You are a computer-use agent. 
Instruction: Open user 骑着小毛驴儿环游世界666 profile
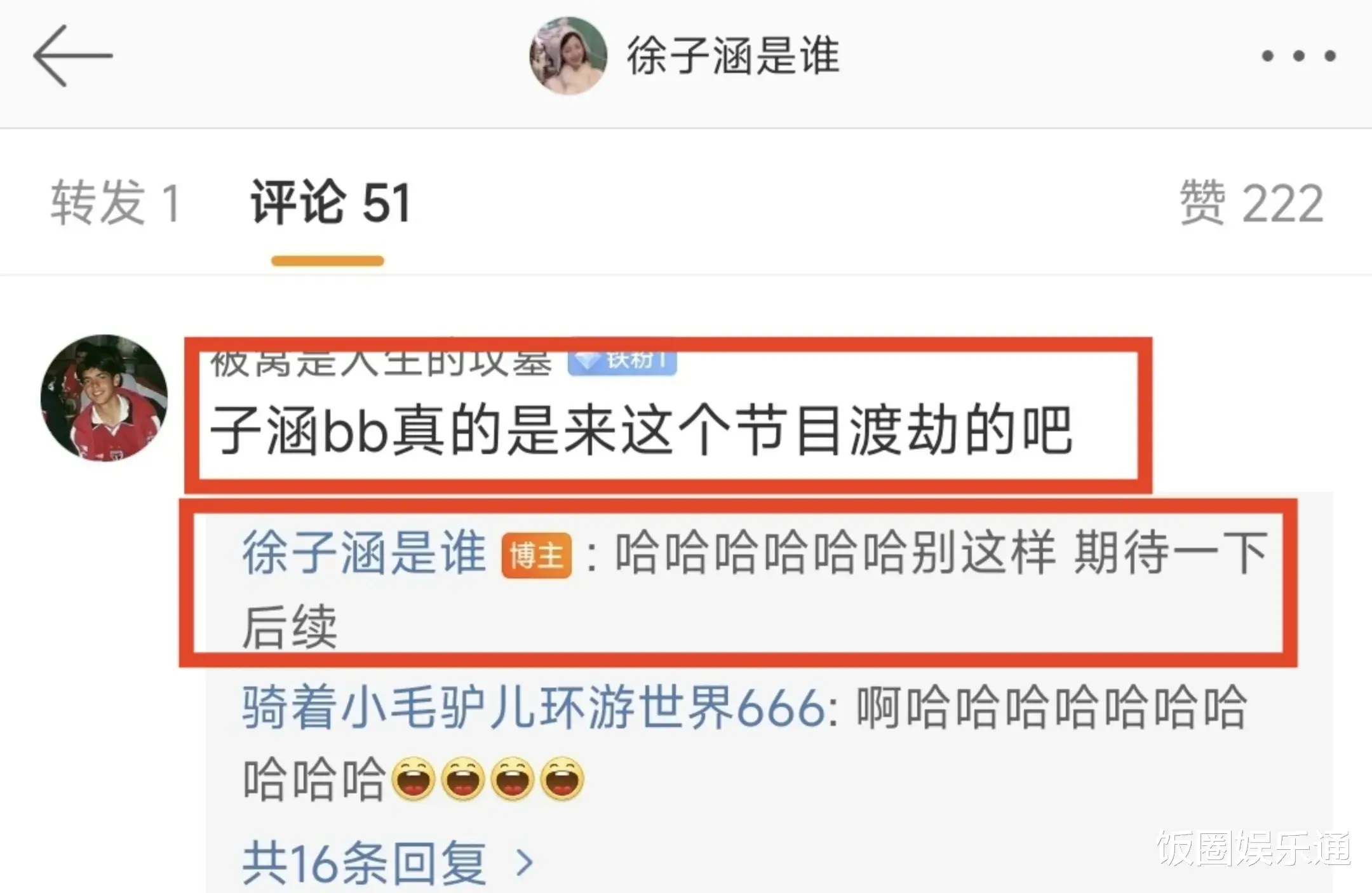pos(534,708)
